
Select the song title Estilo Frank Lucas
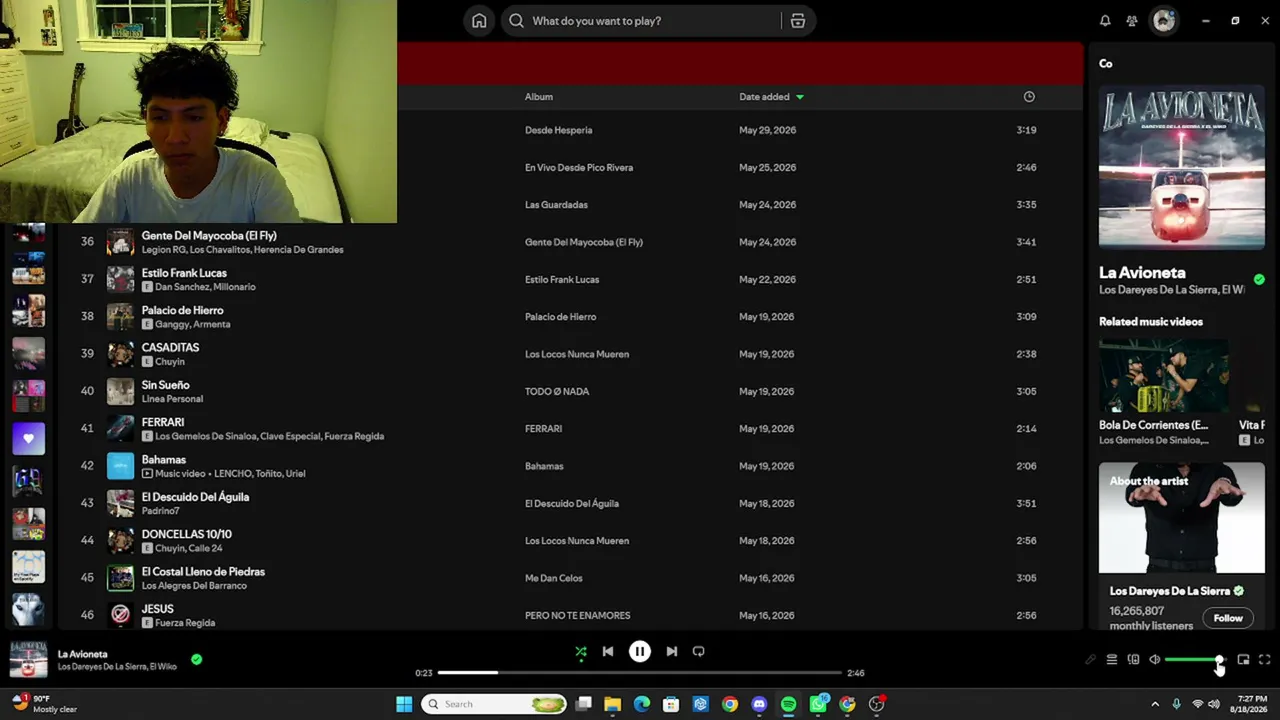[x=184, y=273]
